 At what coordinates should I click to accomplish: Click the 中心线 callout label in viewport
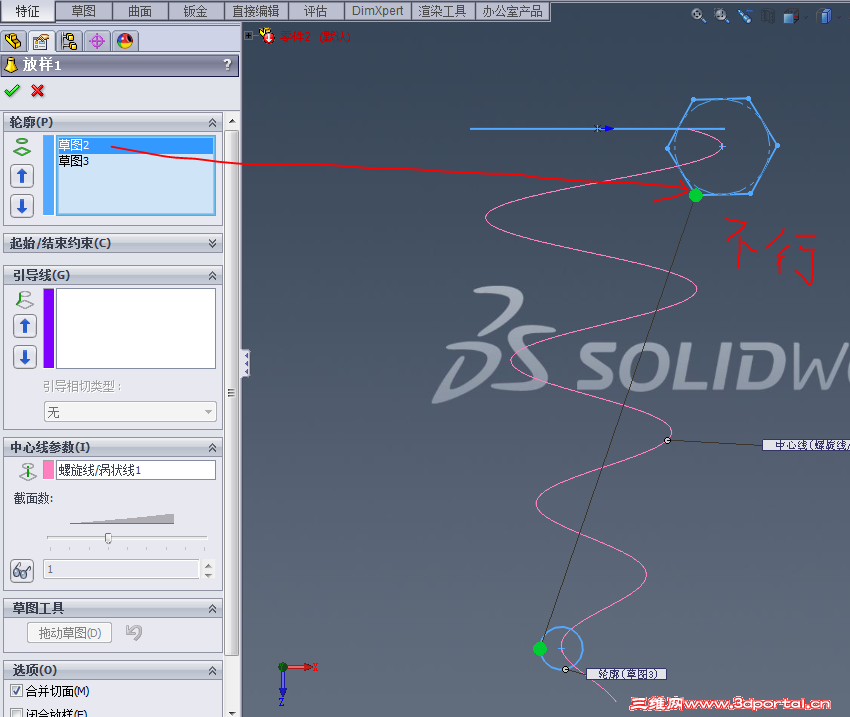pos(808,445)
